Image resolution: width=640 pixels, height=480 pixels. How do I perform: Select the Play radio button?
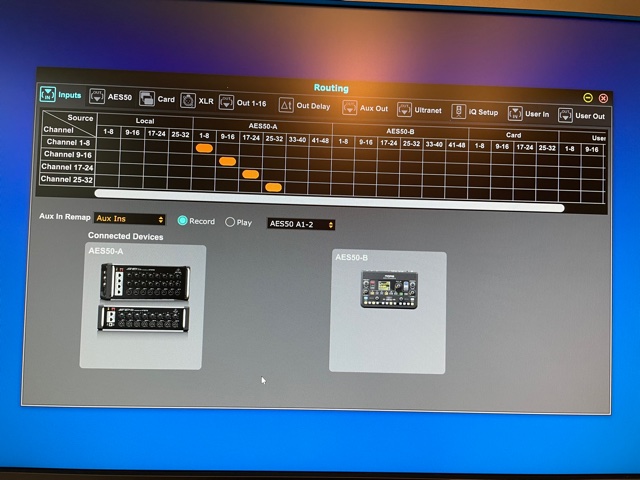tap(230, 222)
